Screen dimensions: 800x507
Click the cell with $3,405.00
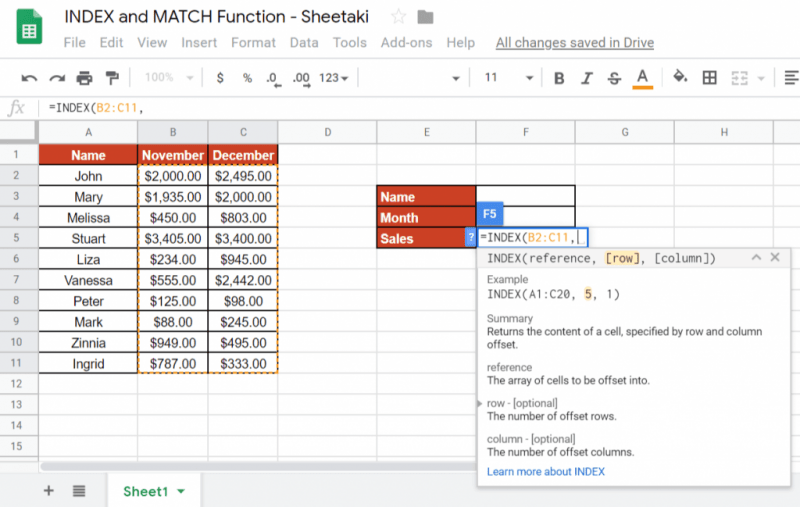pyautogui.click(x=172, y=239)
